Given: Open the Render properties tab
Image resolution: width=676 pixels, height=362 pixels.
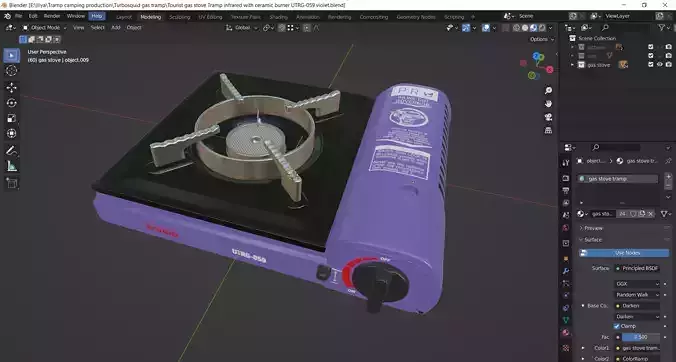Looking at the screenshot, I should pyautogui.click(x=566, y=178).
